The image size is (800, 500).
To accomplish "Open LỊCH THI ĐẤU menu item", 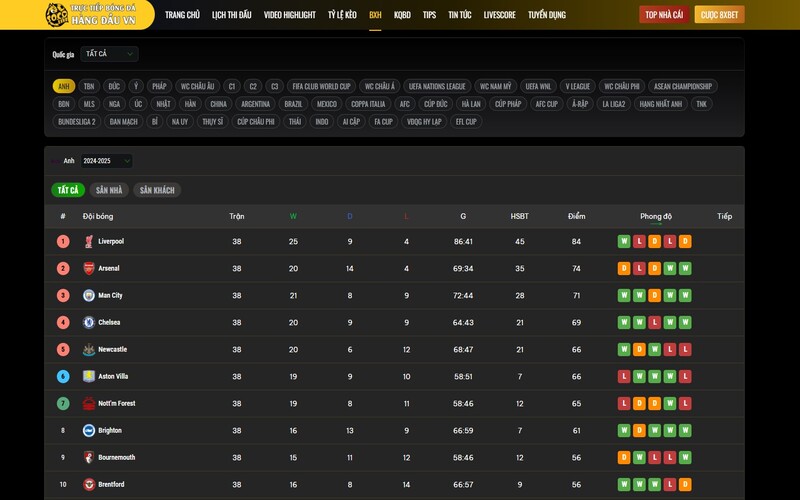I will pyautogui.click(x=232, y=15).
